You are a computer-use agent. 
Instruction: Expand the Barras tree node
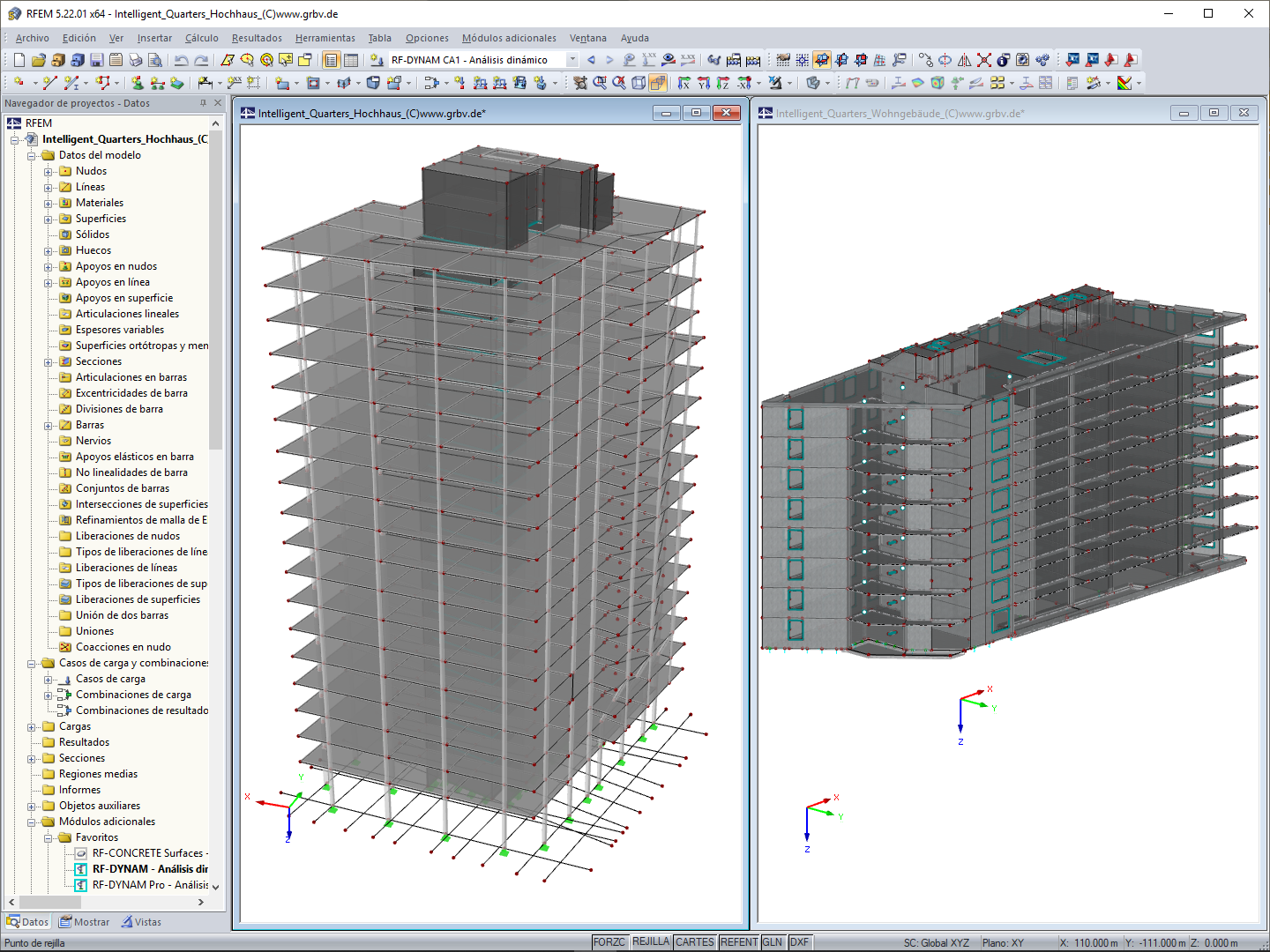tap(49, 426)
